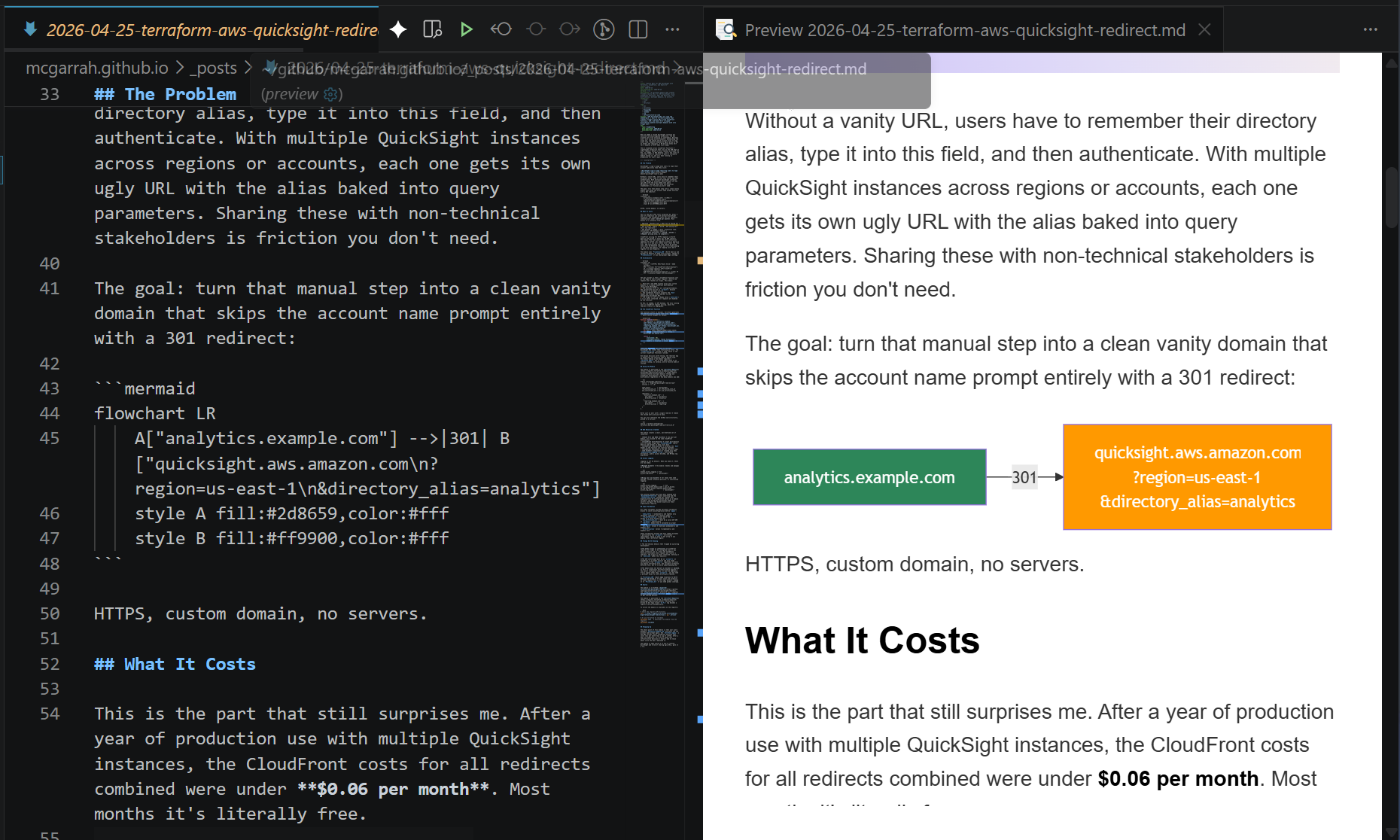Open Markdown preview to the side

[x=431, y=29]
